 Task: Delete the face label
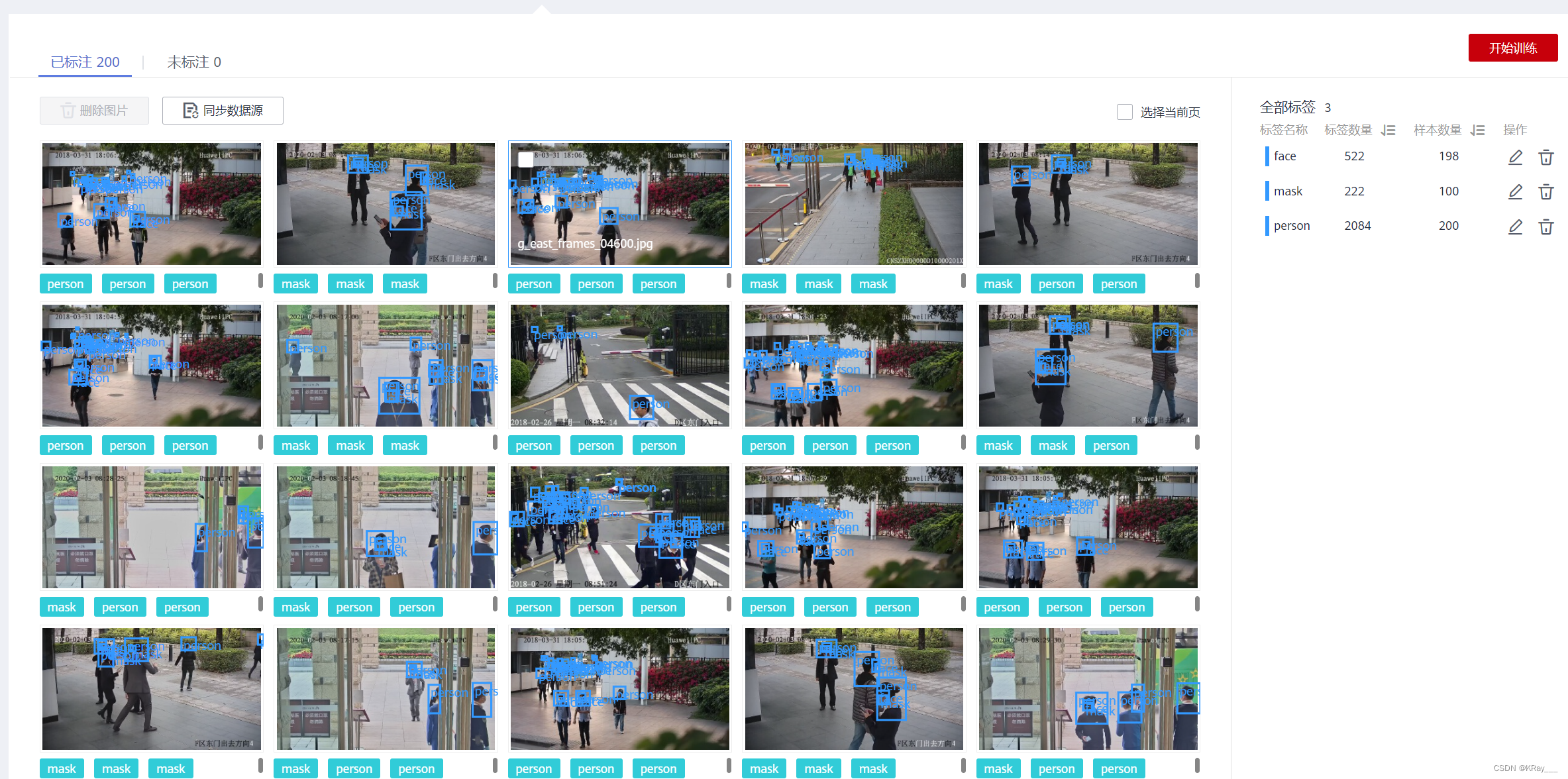point(1545,157)
